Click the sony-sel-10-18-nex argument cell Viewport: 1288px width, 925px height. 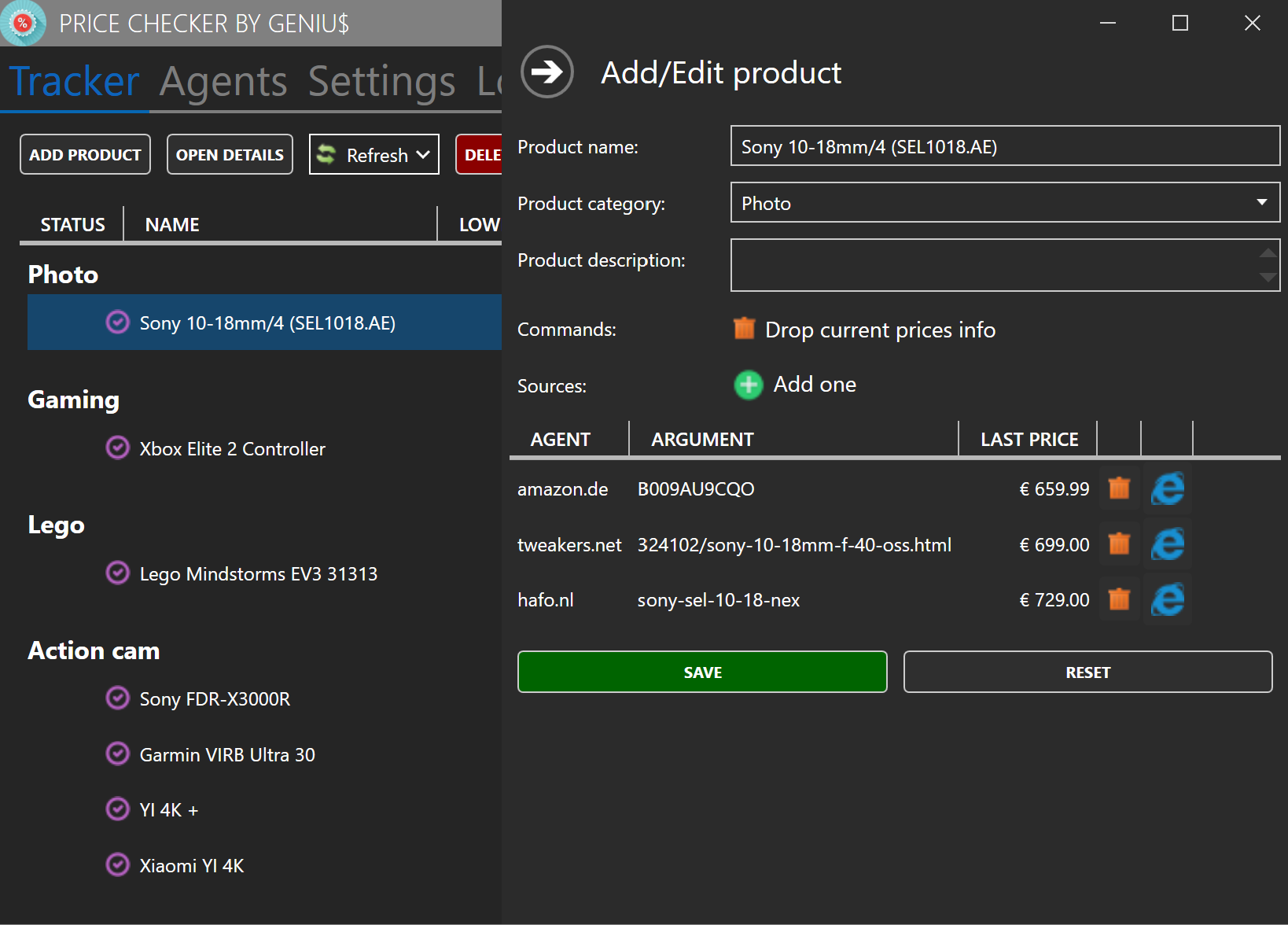click(718, 599)
